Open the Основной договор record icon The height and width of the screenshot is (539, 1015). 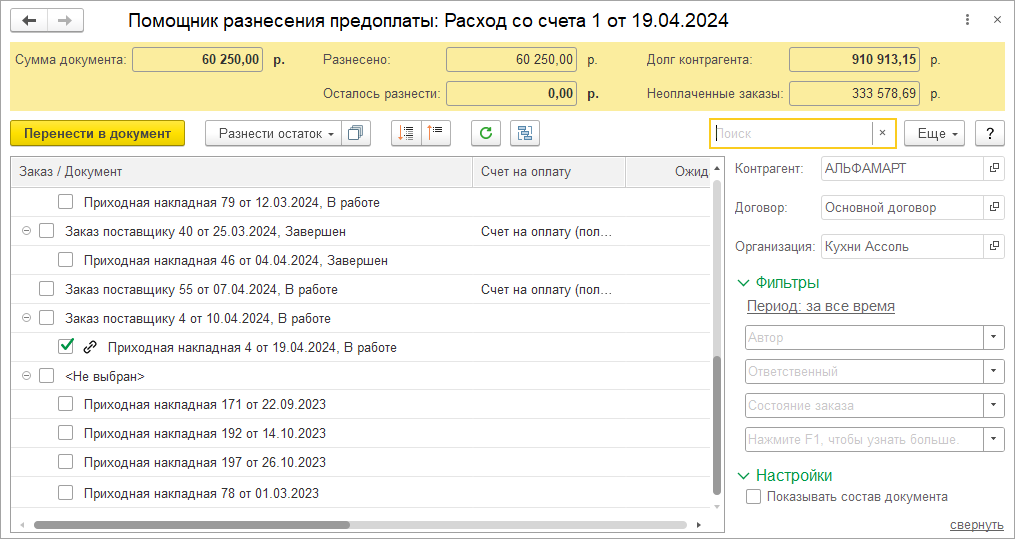click(994, 208)
